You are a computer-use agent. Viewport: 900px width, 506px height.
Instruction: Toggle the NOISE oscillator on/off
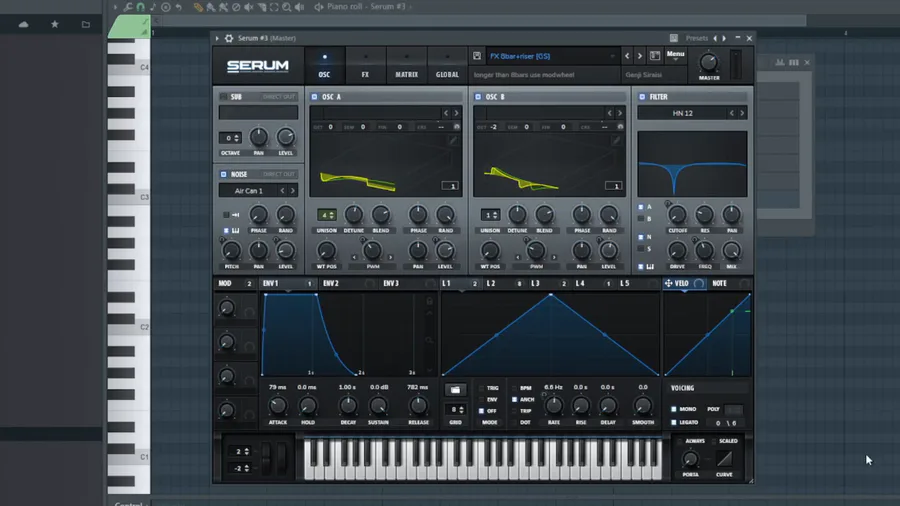click(224, 174)
